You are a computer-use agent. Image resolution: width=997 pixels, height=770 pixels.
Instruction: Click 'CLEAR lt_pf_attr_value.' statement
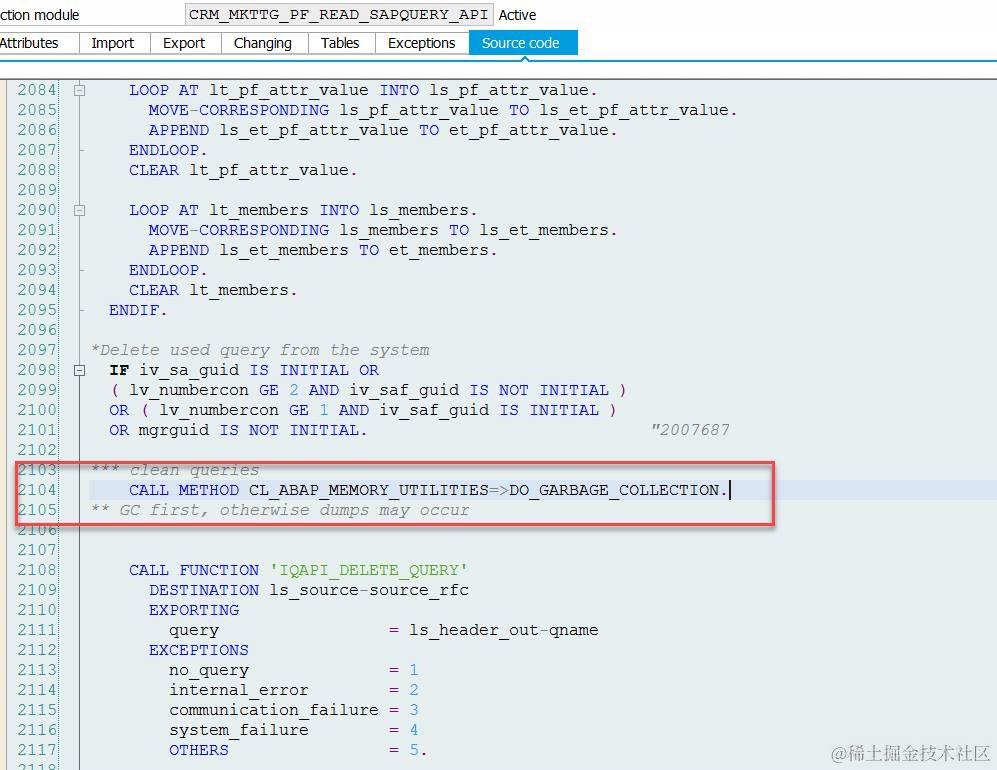pyautogui.click(x=243, y=170)
